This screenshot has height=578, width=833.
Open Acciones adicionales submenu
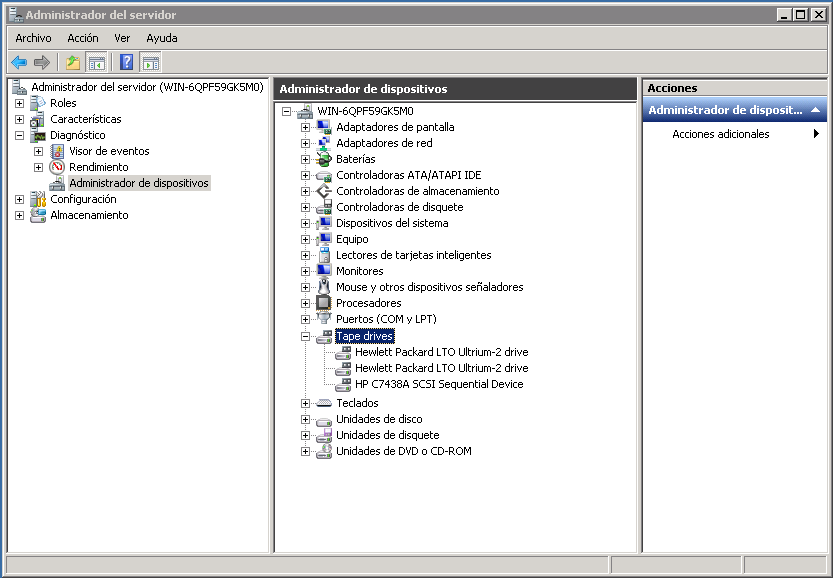721,134
